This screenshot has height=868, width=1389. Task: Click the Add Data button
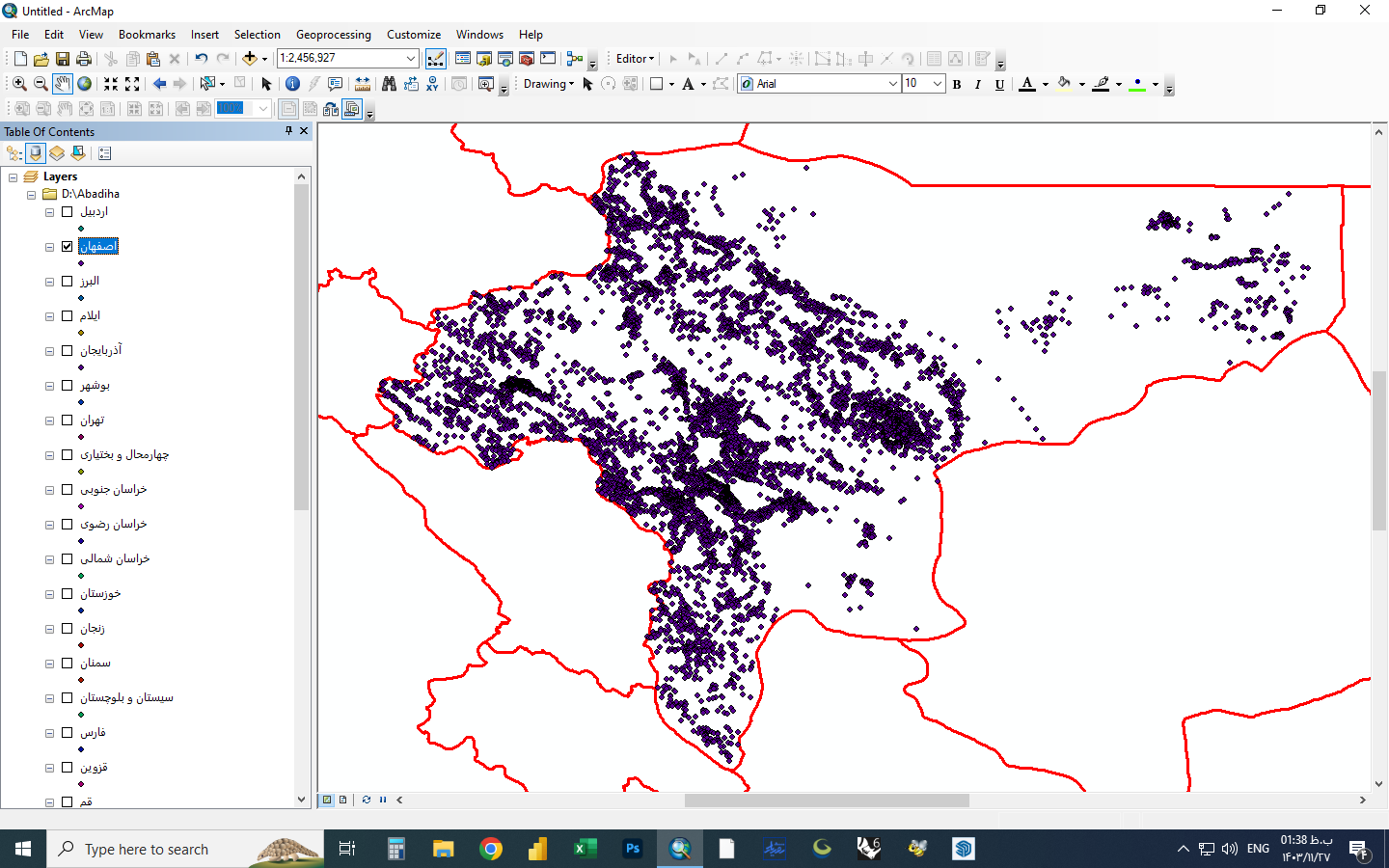(250, 59)
